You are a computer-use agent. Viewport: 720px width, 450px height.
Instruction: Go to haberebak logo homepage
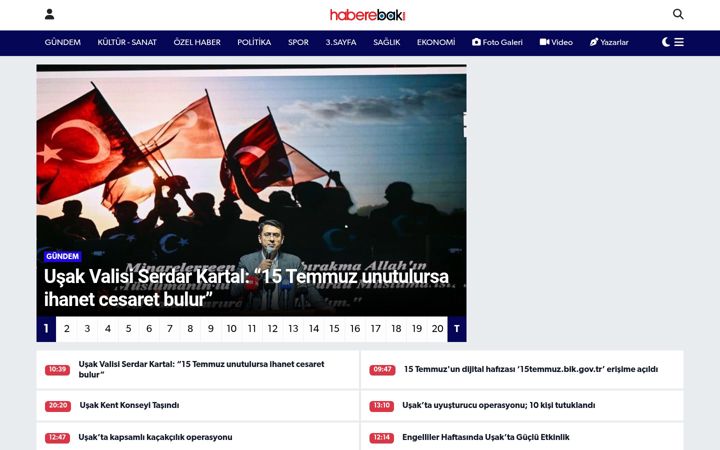[367, 15]
